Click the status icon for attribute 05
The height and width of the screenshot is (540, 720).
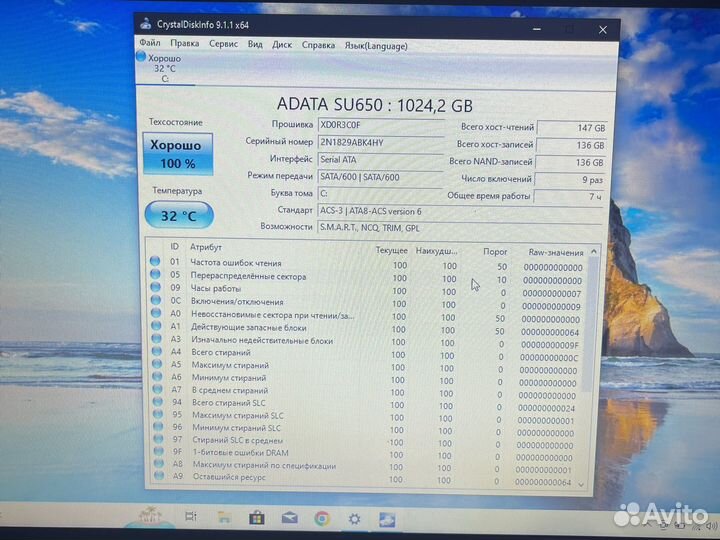(x=155, y=274)
